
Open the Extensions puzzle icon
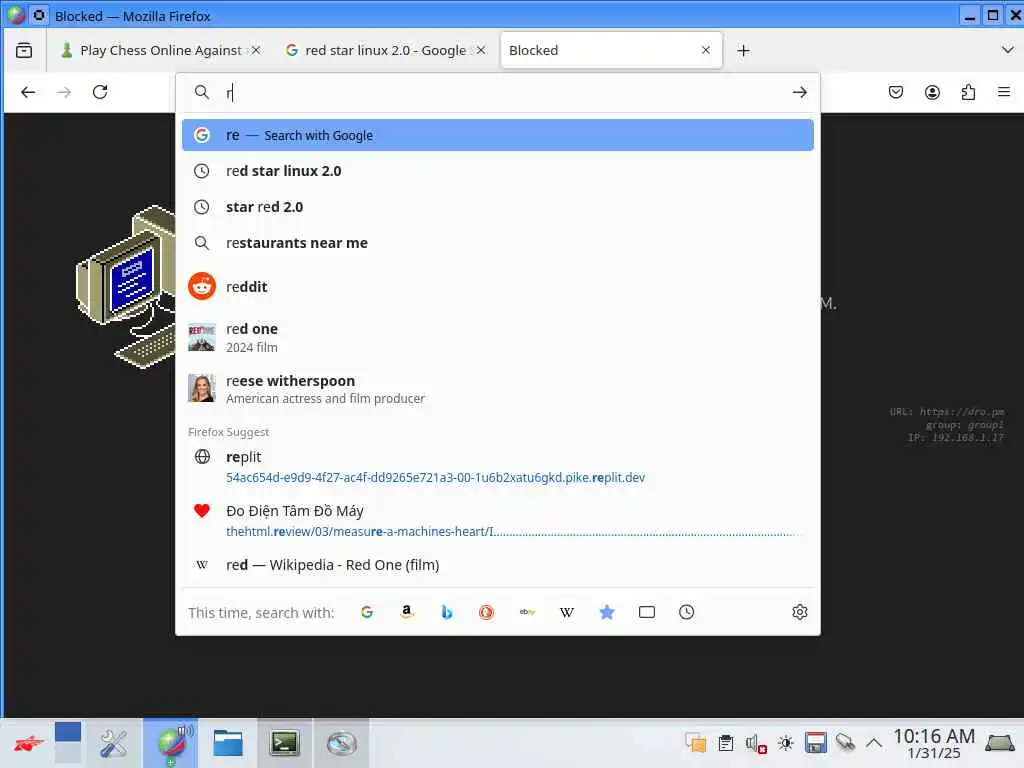(968, 92)
